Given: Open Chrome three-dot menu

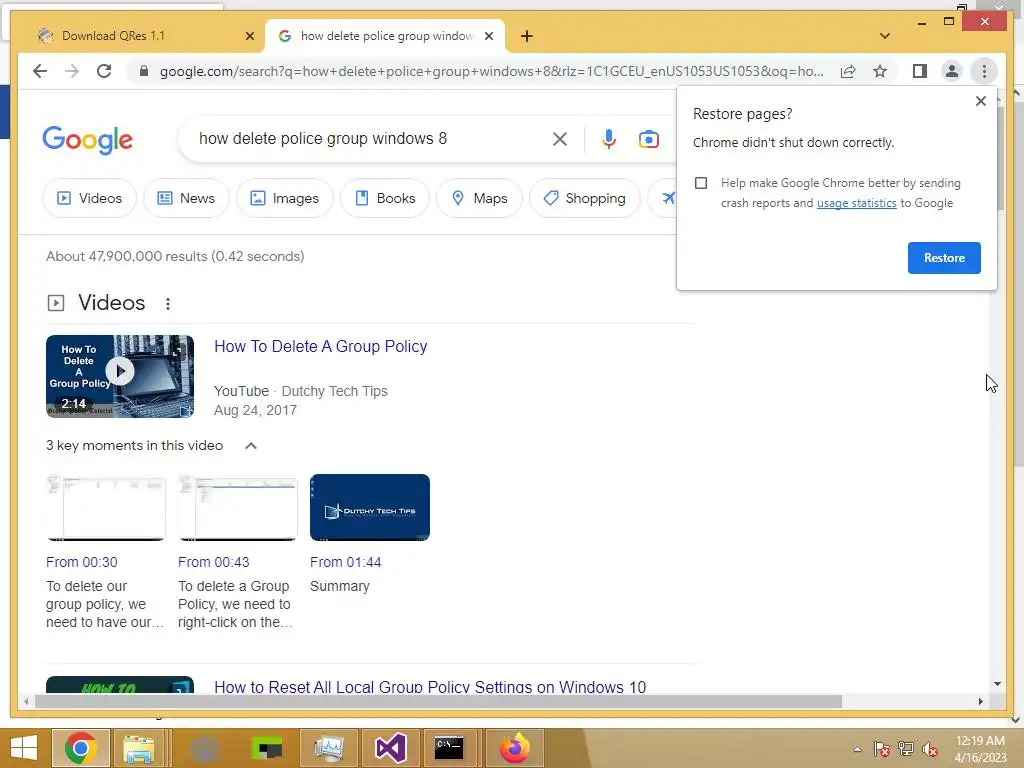Looking at the screenshot, I should [984, 71].
